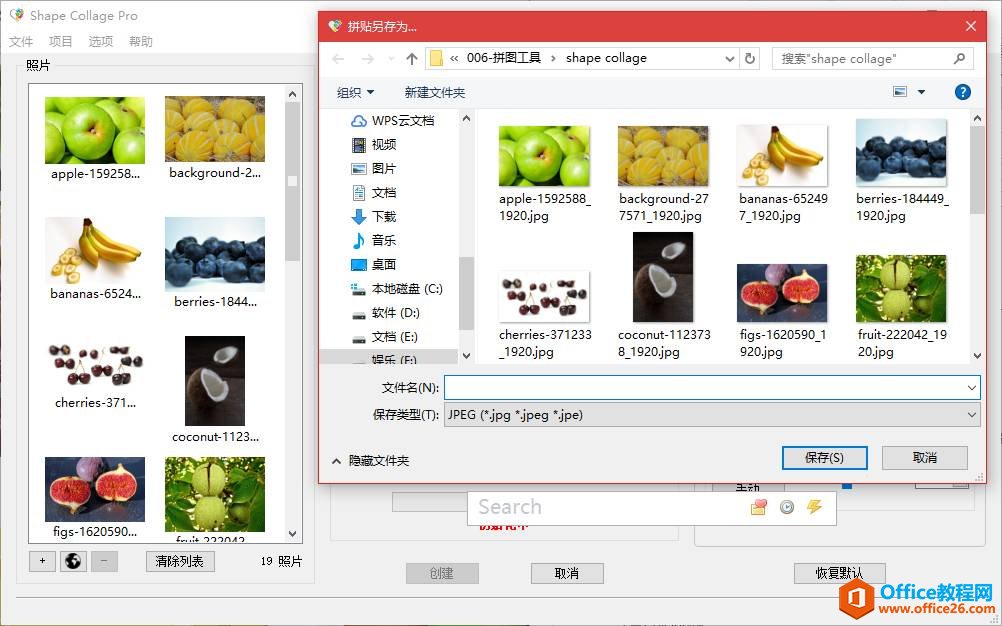Refresh the shape collage folder view

[750, 58]
